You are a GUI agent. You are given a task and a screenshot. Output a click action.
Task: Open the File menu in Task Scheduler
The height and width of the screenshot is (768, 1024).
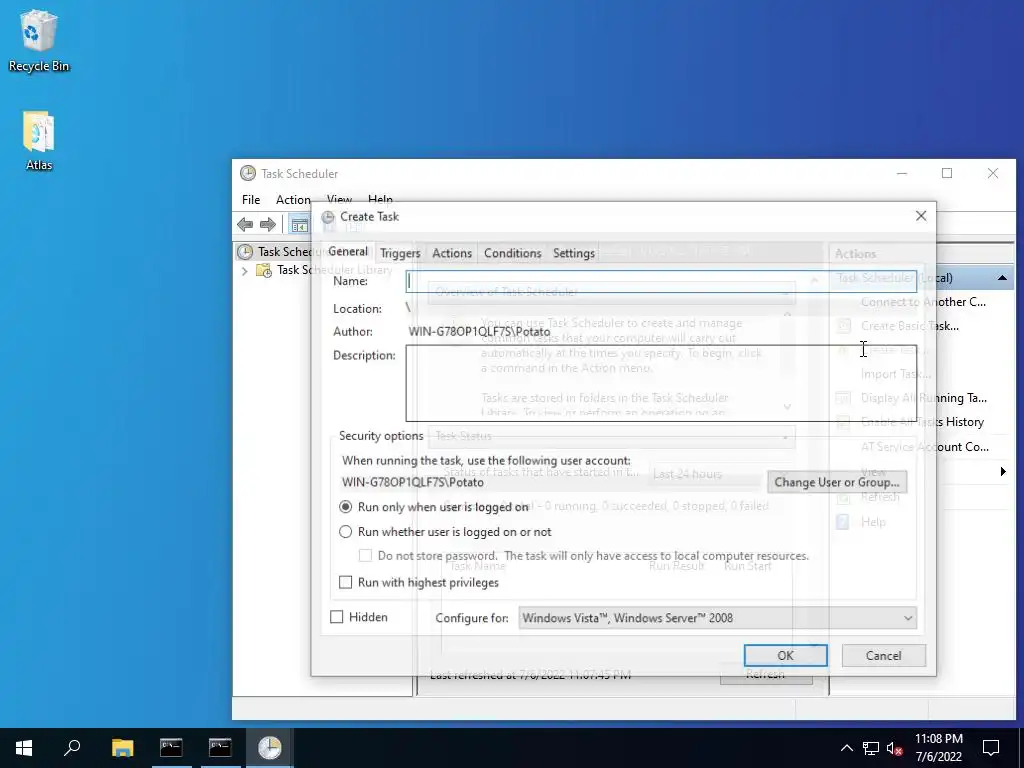tap(251, 200)
